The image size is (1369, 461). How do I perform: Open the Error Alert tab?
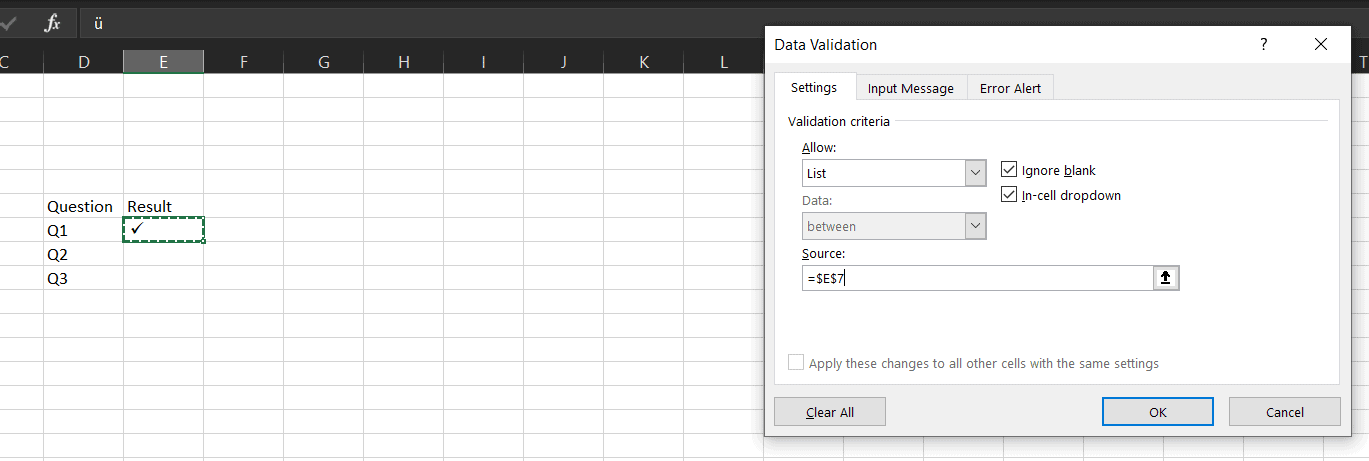click(x=1010, y=88)
